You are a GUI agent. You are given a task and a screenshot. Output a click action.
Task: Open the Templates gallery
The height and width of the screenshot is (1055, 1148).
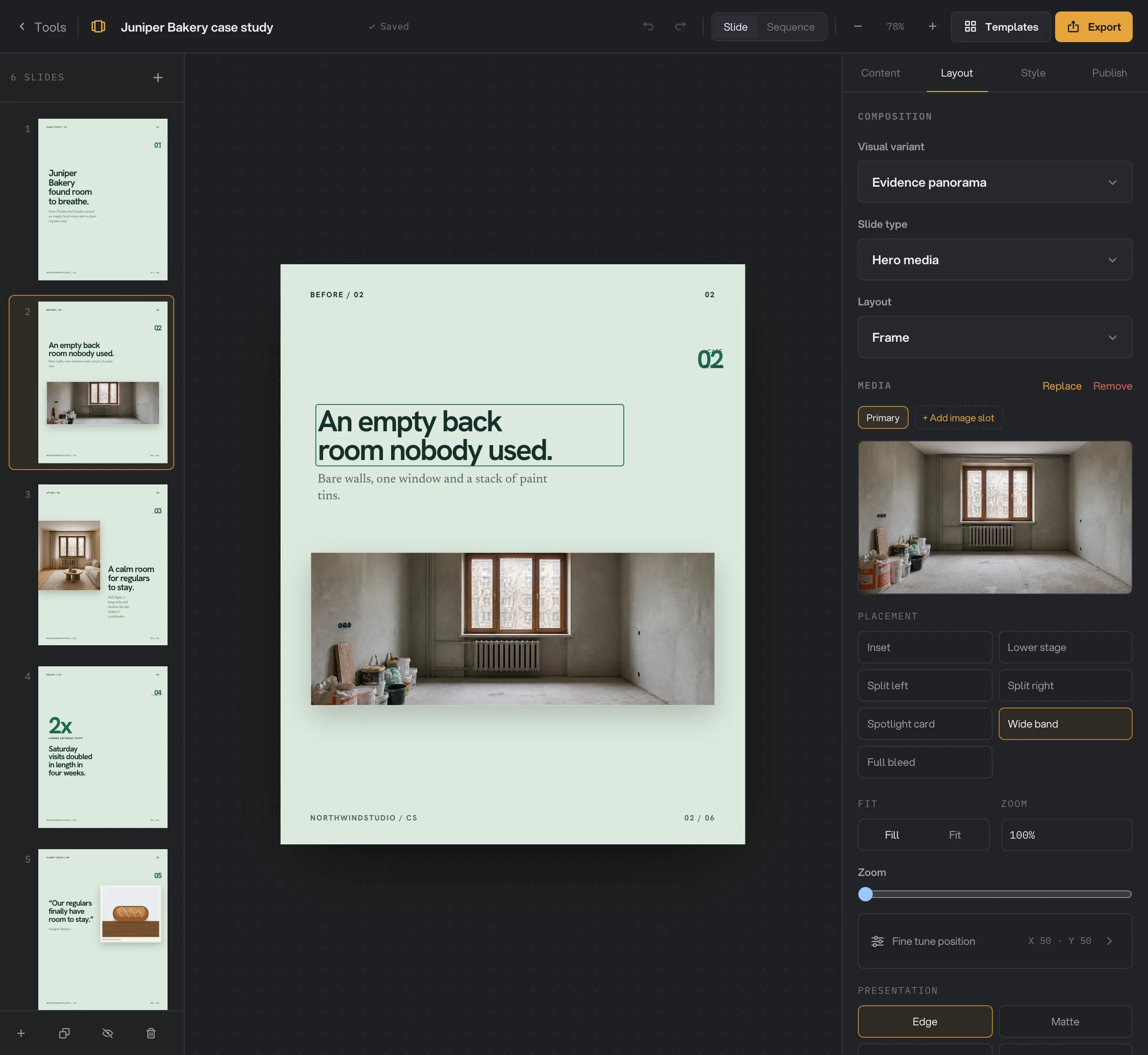point(1001,27)
